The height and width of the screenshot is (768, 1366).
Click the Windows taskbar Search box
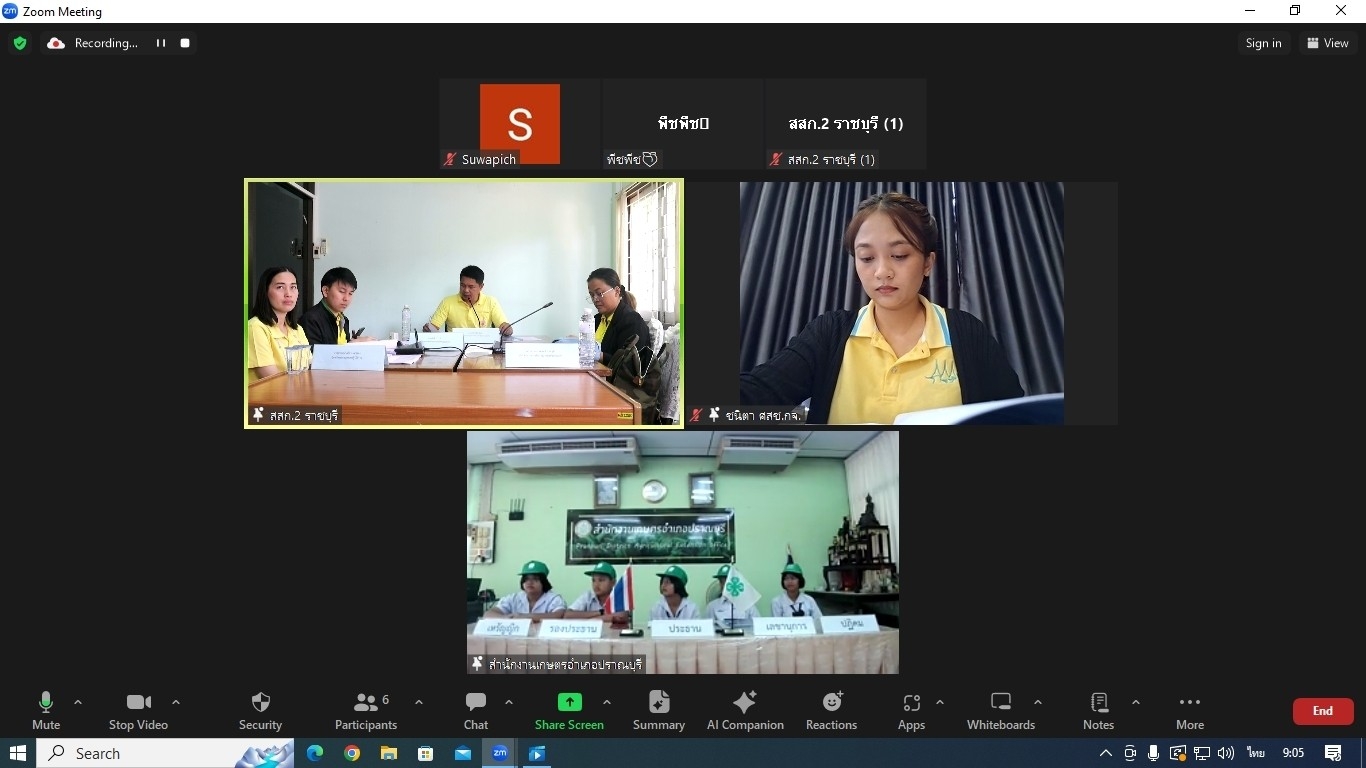(150, 753)
